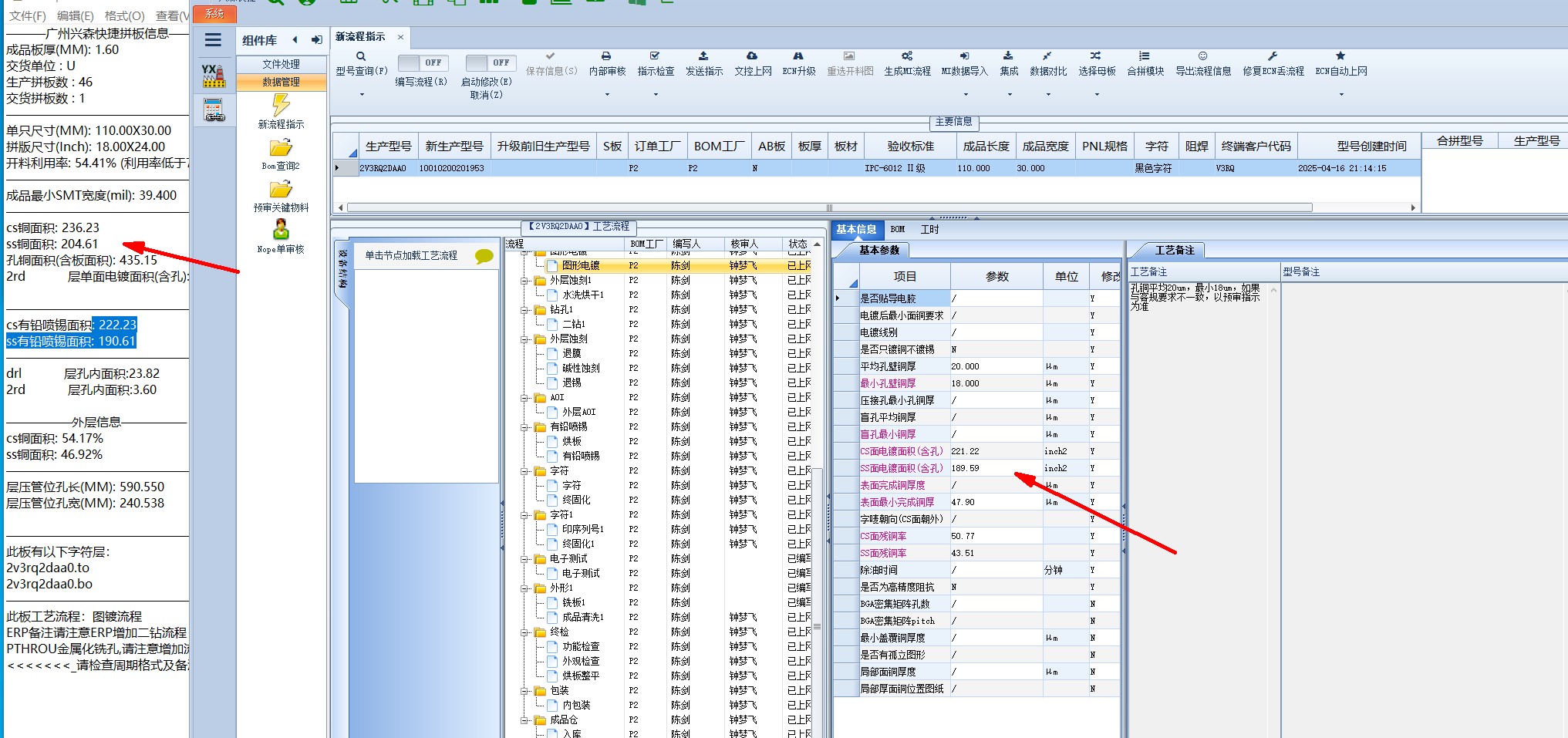Click the yellow speech bubble icon
The image size is (1568, 738).
click(x=484, y=256)
